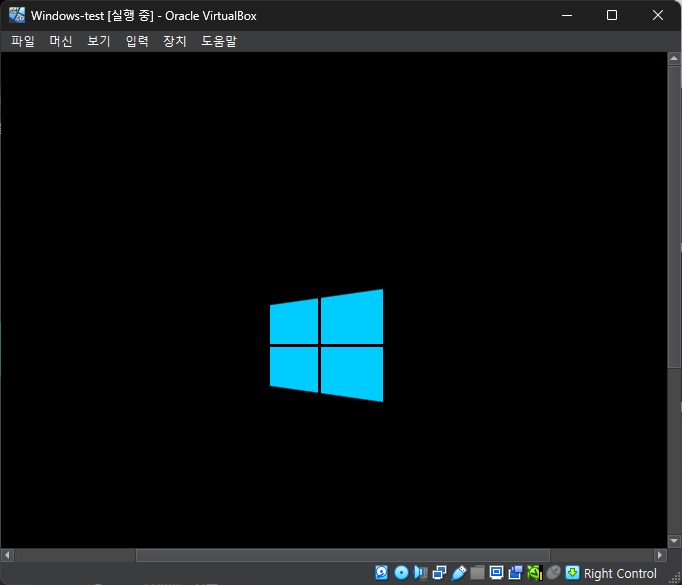
Task: Maximize the VirtualBox window
Action: (612, 15)
